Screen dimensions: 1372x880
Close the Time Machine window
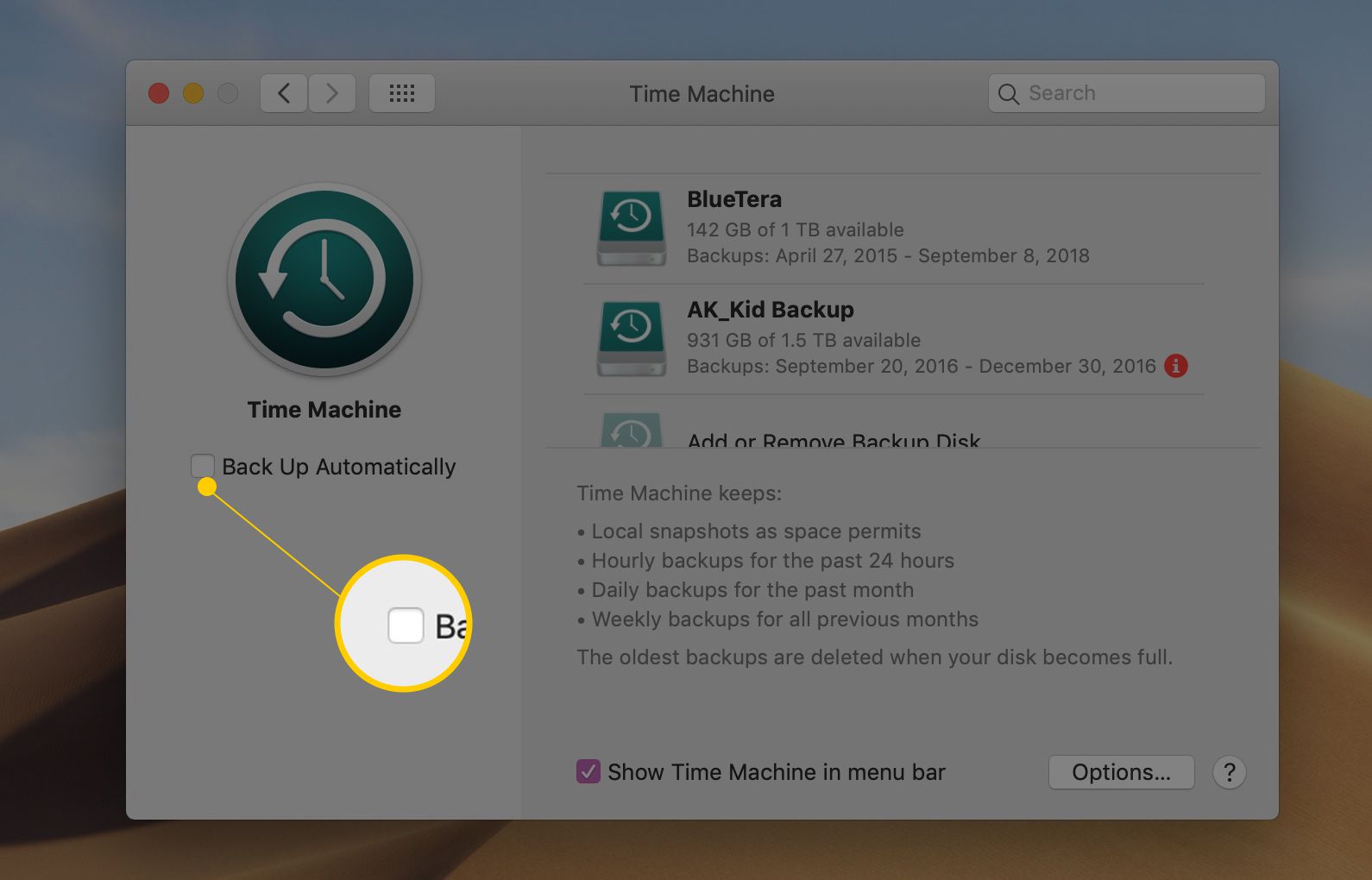pos(159,93)
